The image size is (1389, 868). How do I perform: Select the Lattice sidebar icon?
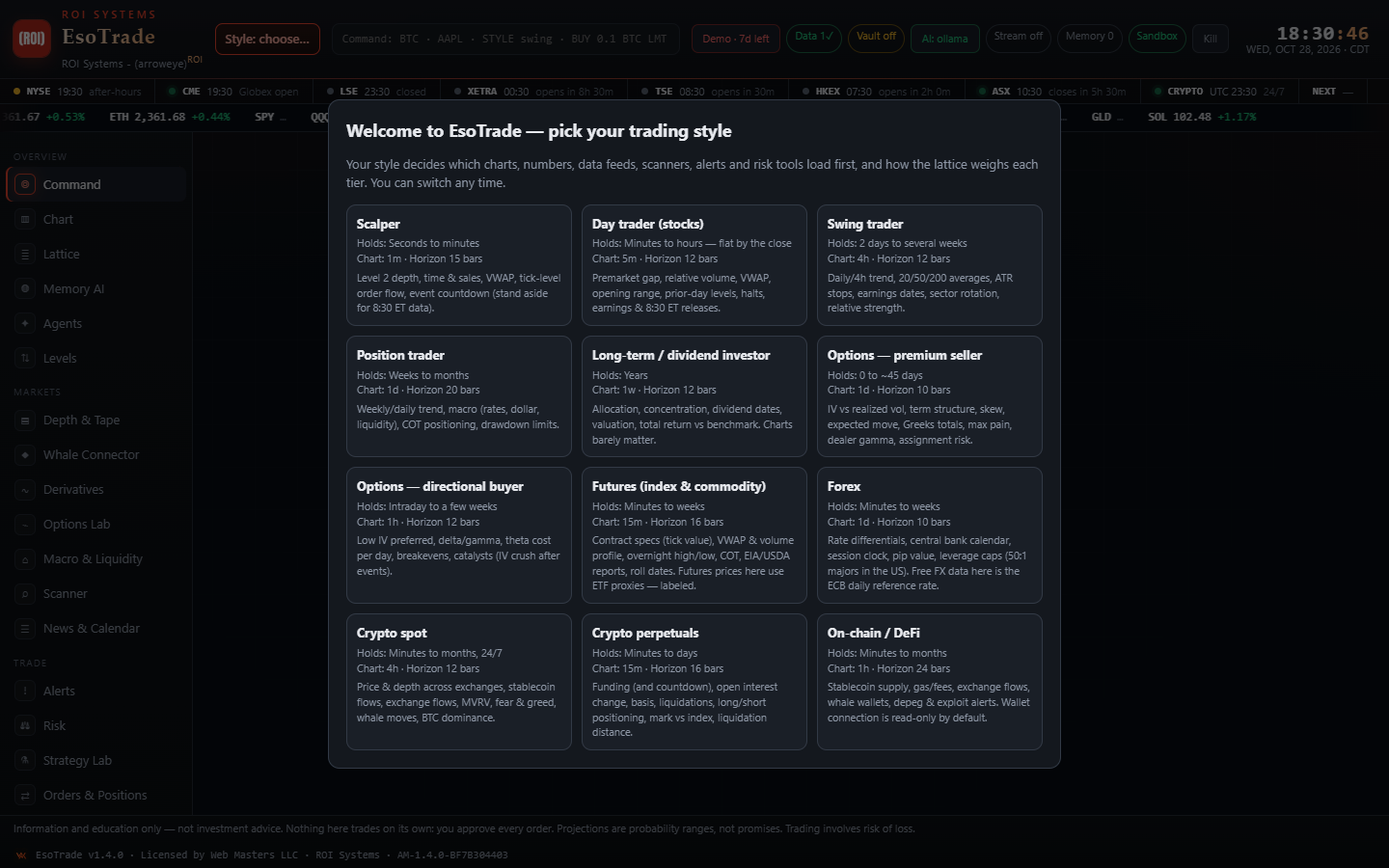click(25, 254)
